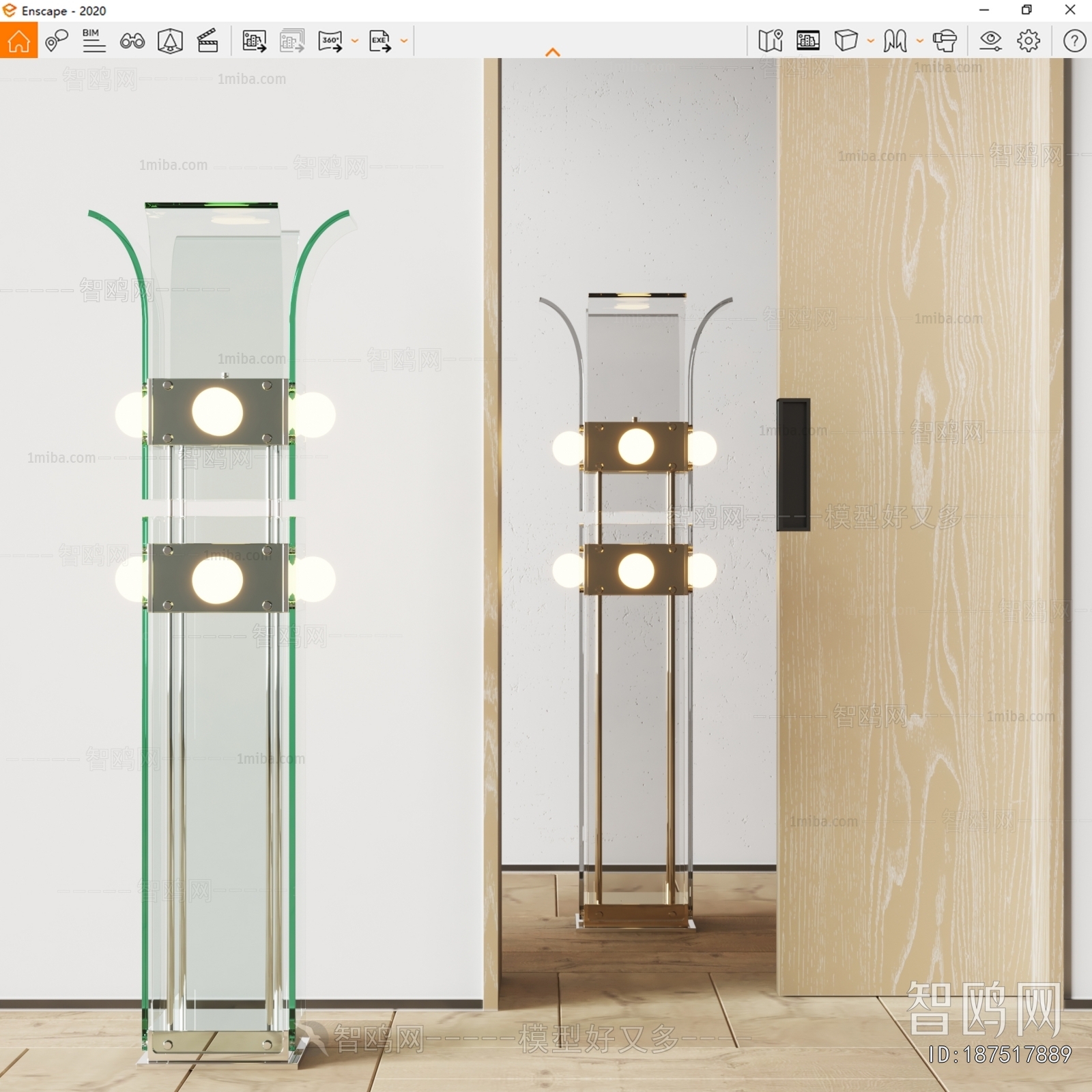The height and width of the screenshot is (1092, 1092).
Task: Export the standalone EXE file
Action: [380, 41]
